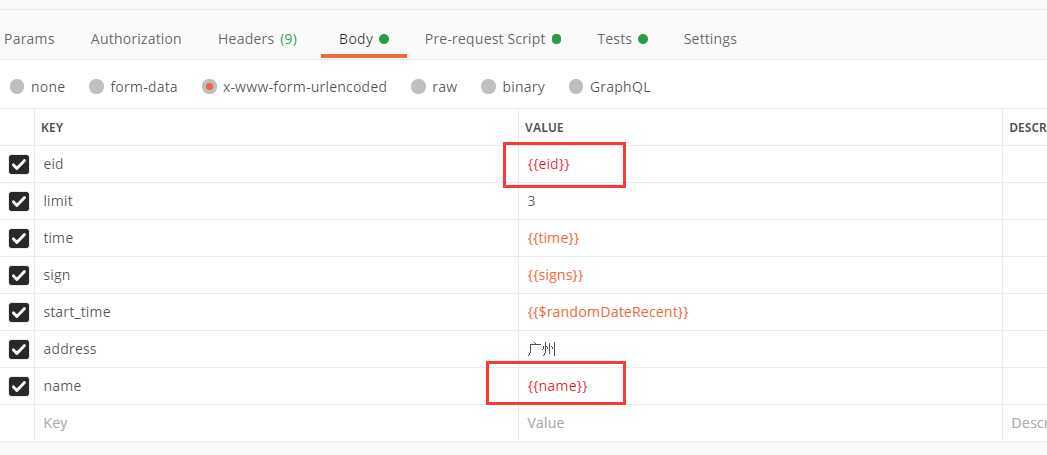Toggle the start_time row checkbox

[19, 312]
